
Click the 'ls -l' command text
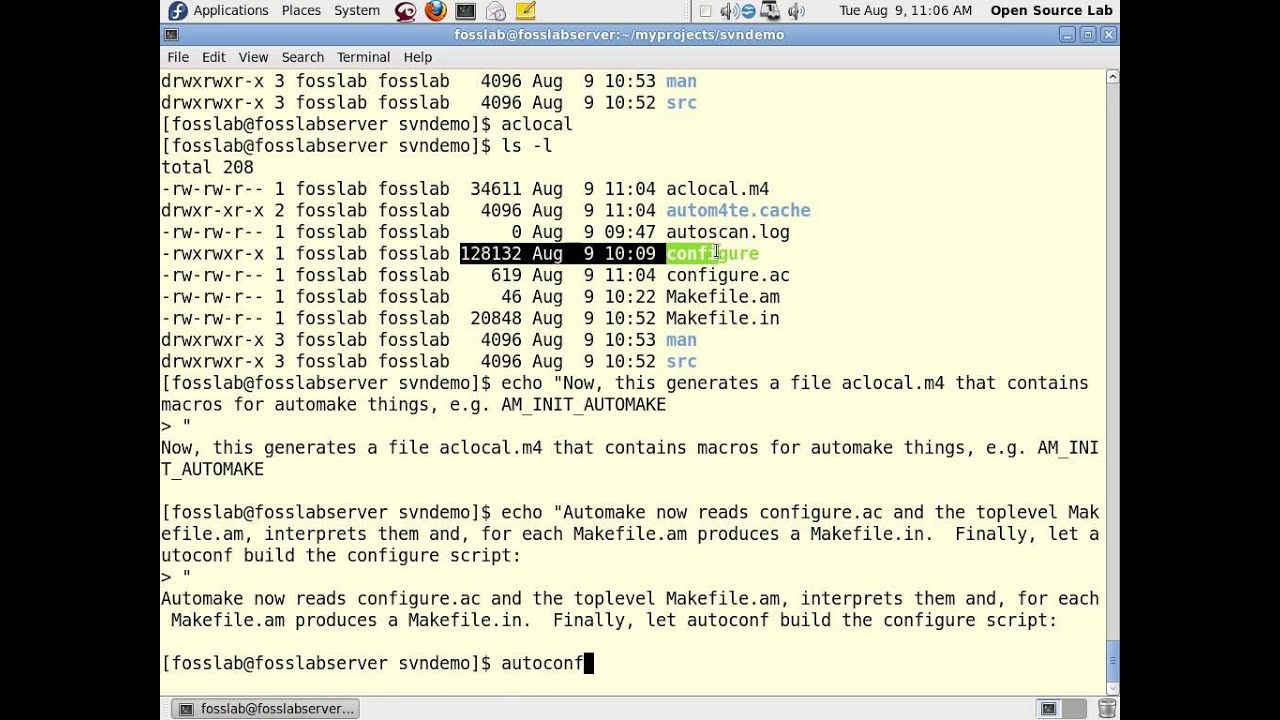point(527,146)
